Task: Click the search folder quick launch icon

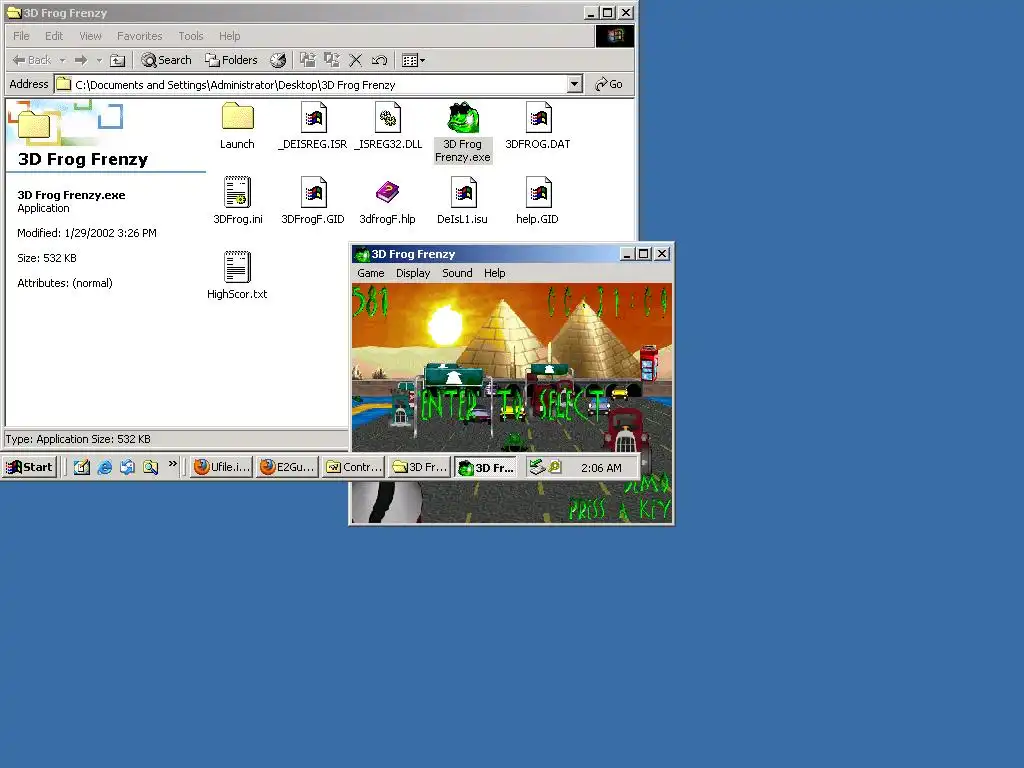Action: coord(150,467)
